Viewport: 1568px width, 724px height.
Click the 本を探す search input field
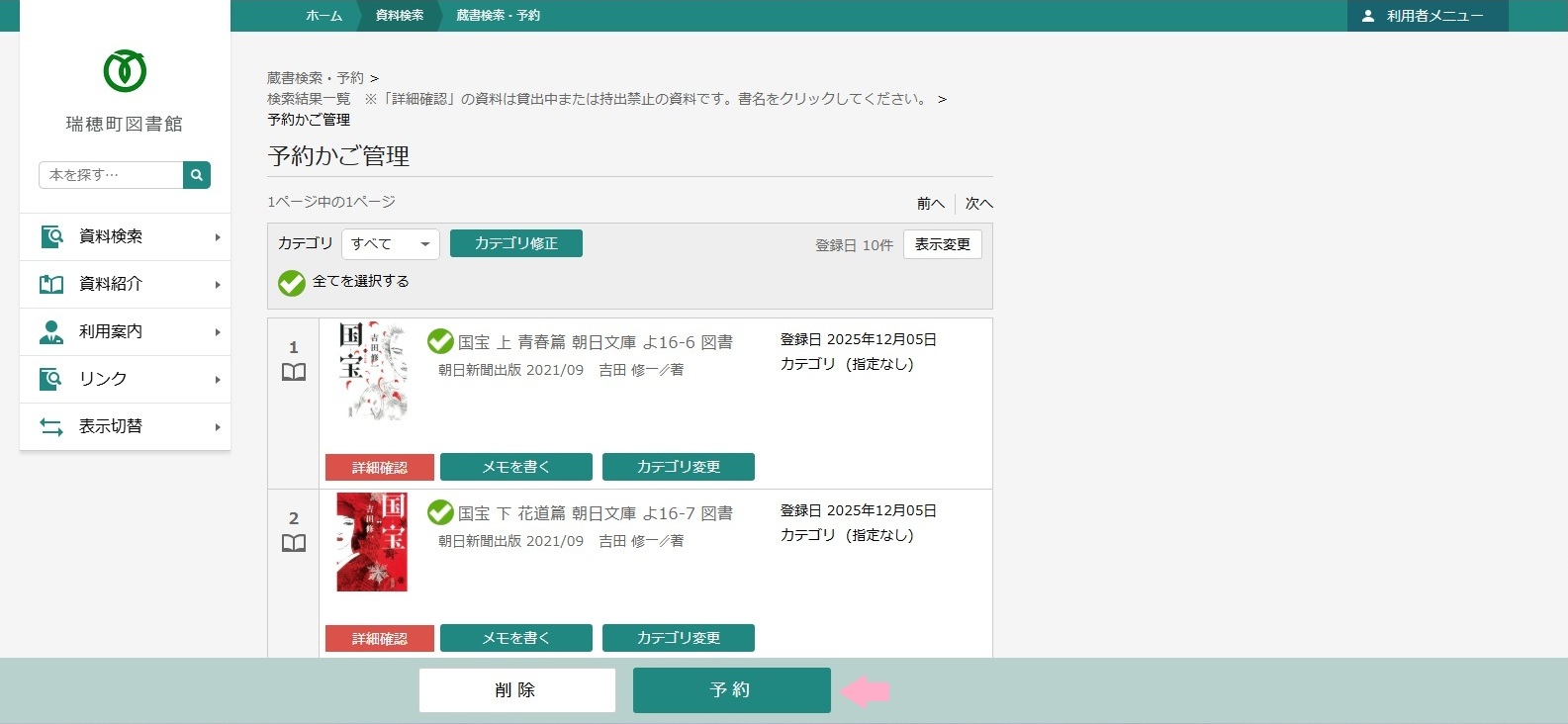(111, 175)
